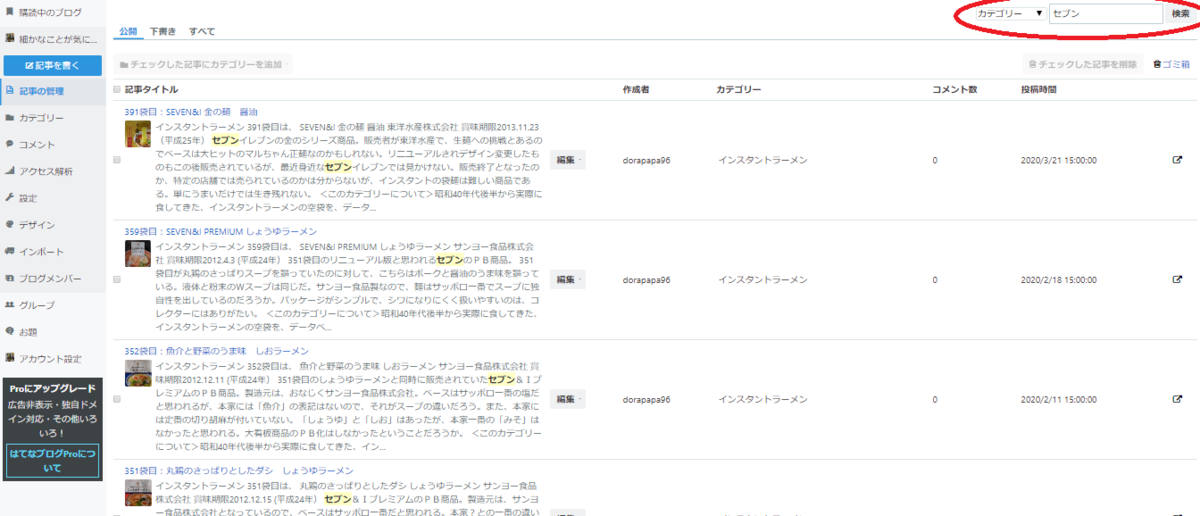Open アクセス解析 chart item in sidebar
Screen dimensions: 1200x516
click(52, 171)
